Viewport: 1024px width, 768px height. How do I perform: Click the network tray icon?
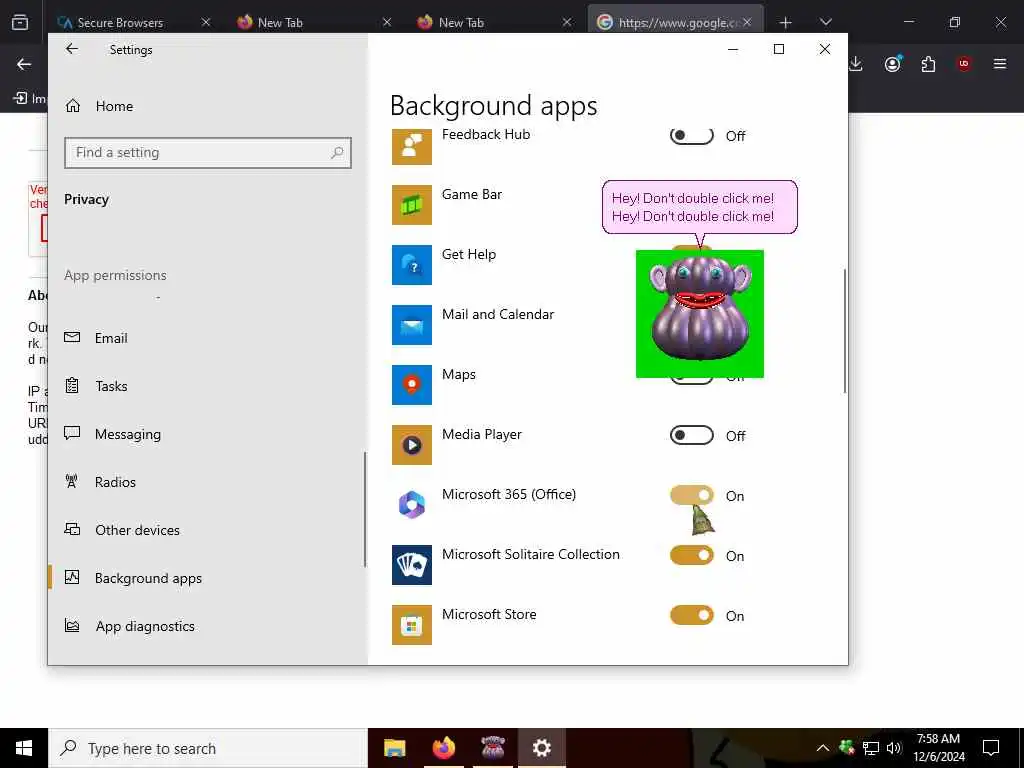click(871, 748)
